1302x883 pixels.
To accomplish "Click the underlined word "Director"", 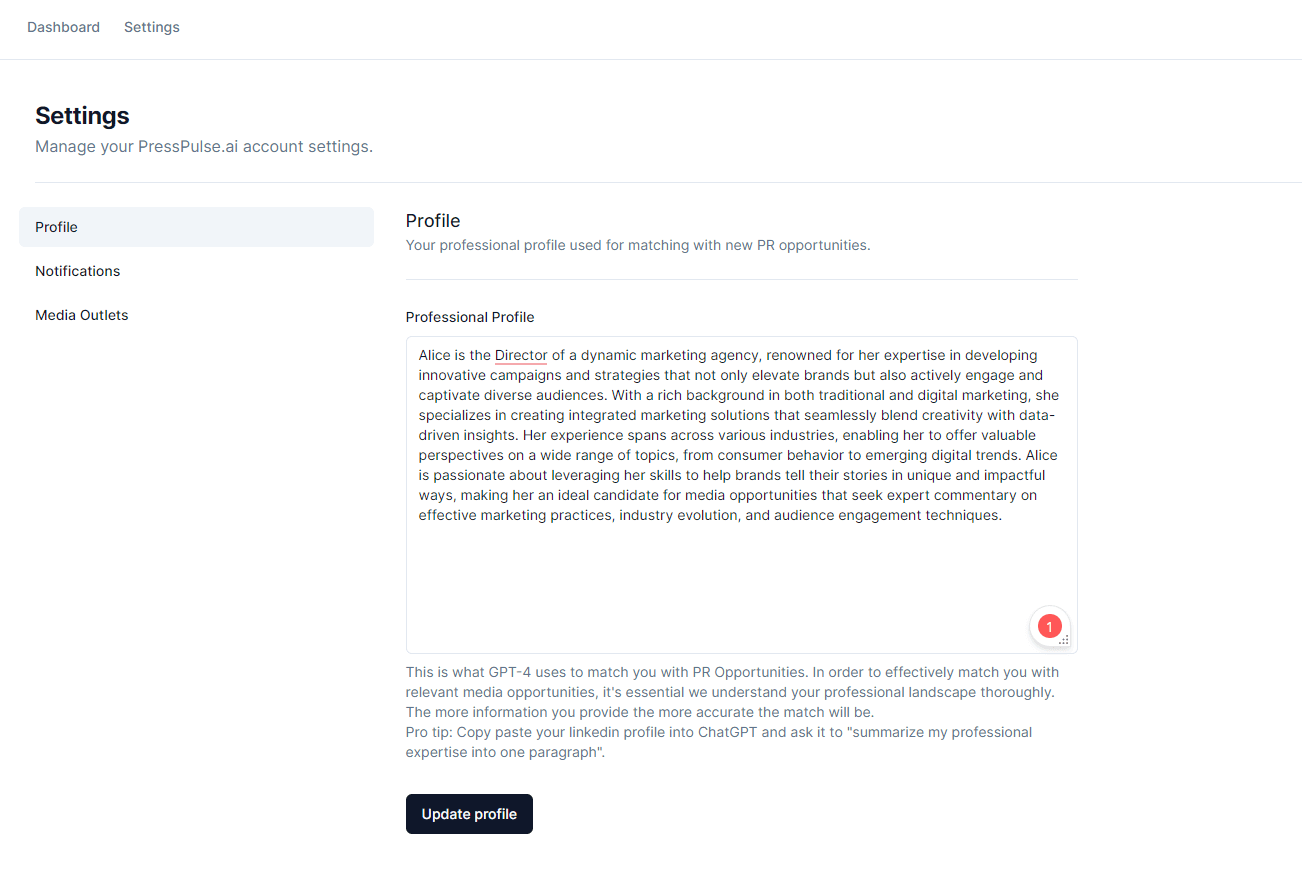I will point(521,355).
